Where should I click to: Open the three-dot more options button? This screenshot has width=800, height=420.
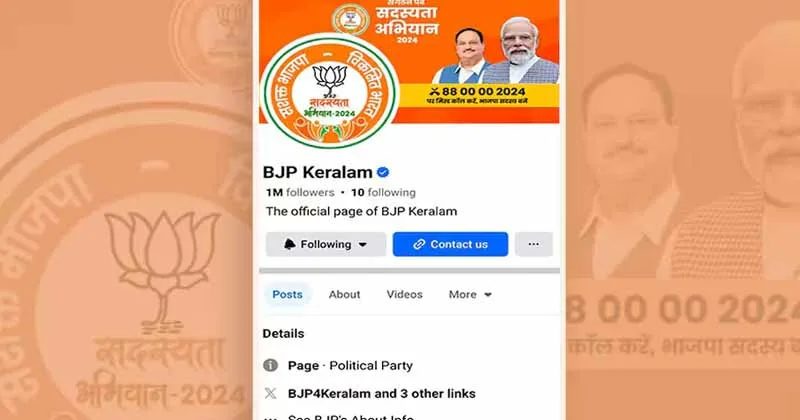click(x=534, y=244)
